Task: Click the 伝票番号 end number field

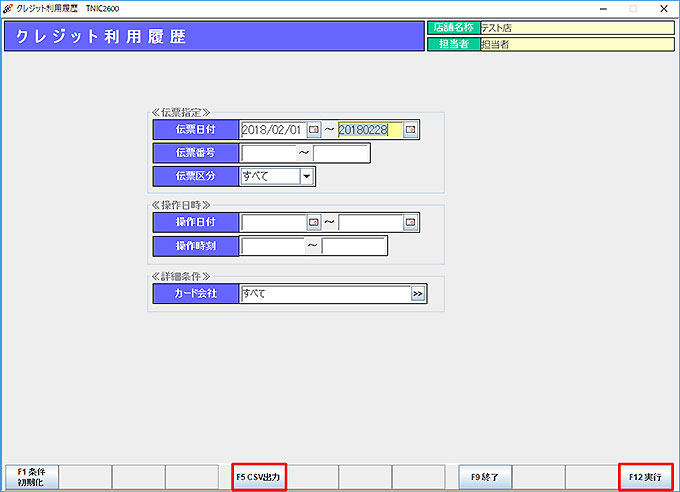Action: 341,153
